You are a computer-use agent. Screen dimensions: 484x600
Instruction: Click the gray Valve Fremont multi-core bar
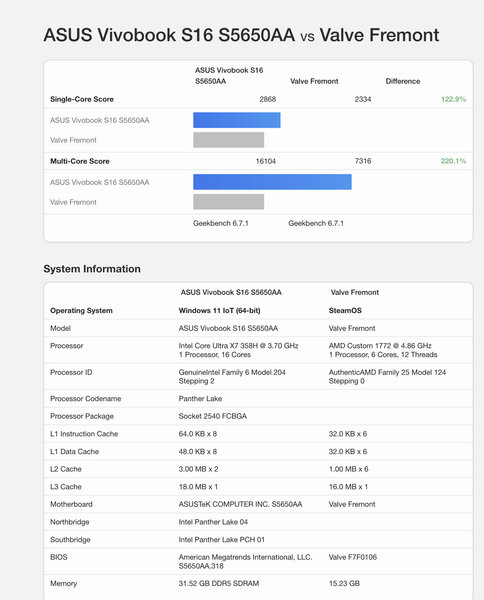point(228,202)
